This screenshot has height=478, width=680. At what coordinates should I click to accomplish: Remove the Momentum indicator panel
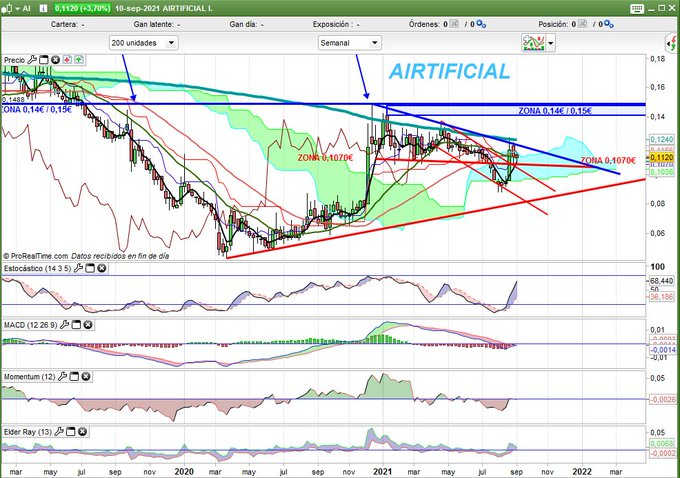pyautogui.click(x=86, y=377)
